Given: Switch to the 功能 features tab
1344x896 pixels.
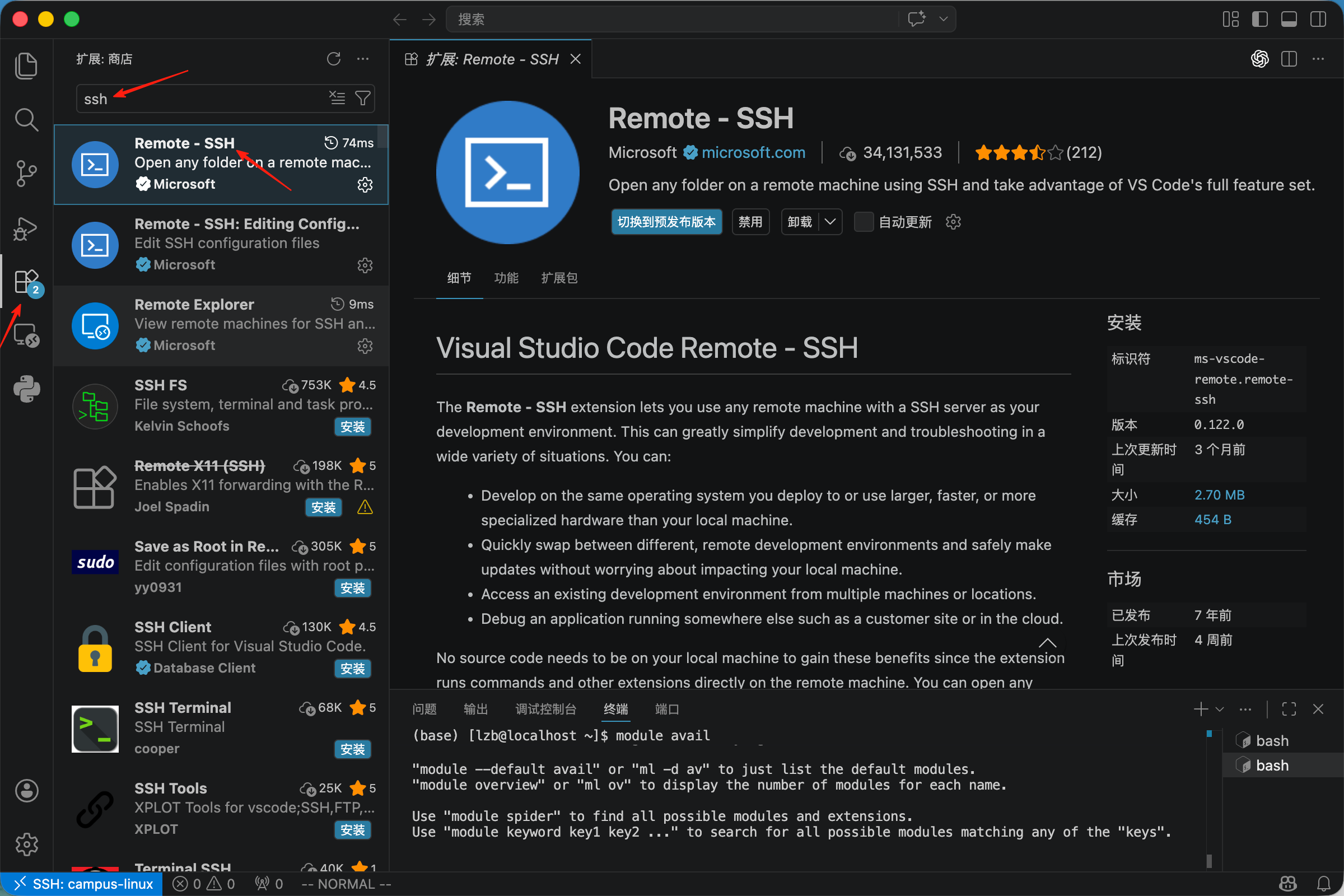Looking at the screenshot, I should pyautogui.click(x=506, y=278).
